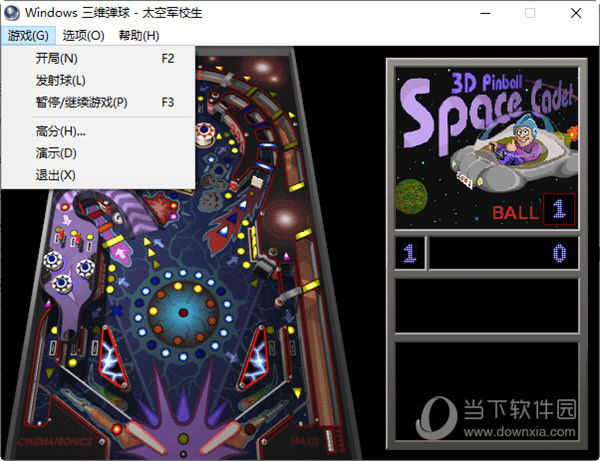Click the score display showing 0
Viewport: 600px width, 461px height.
(x=504, y=253)
